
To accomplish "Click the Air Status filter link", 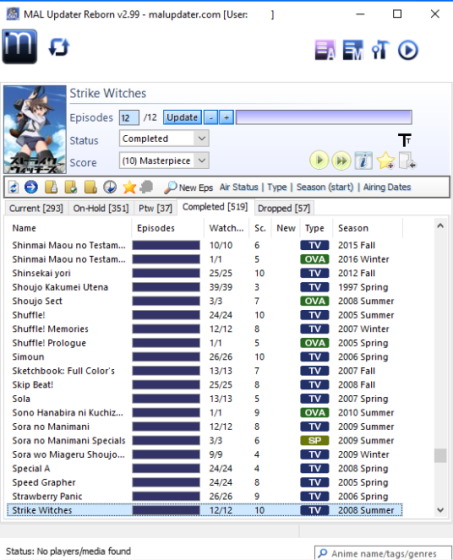I will [239, 187].
